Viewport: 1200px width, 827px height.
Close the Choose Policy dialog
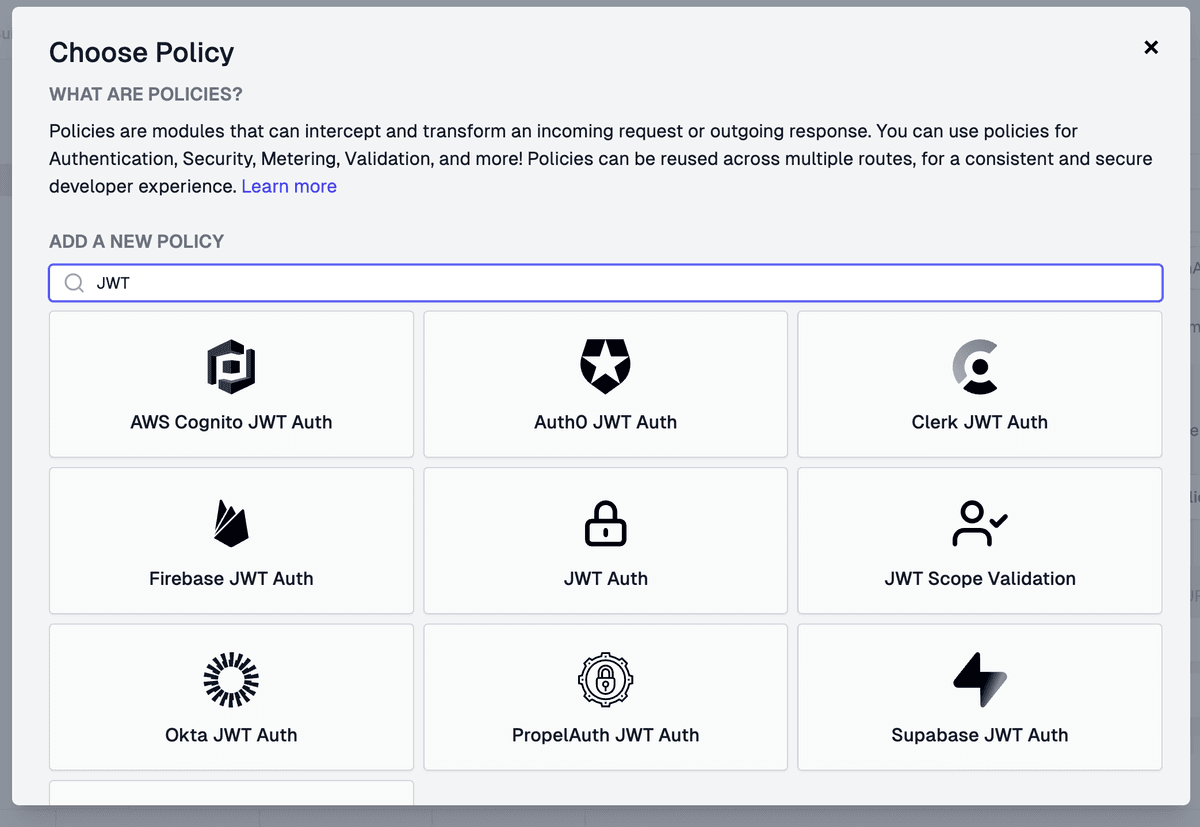1151,47
